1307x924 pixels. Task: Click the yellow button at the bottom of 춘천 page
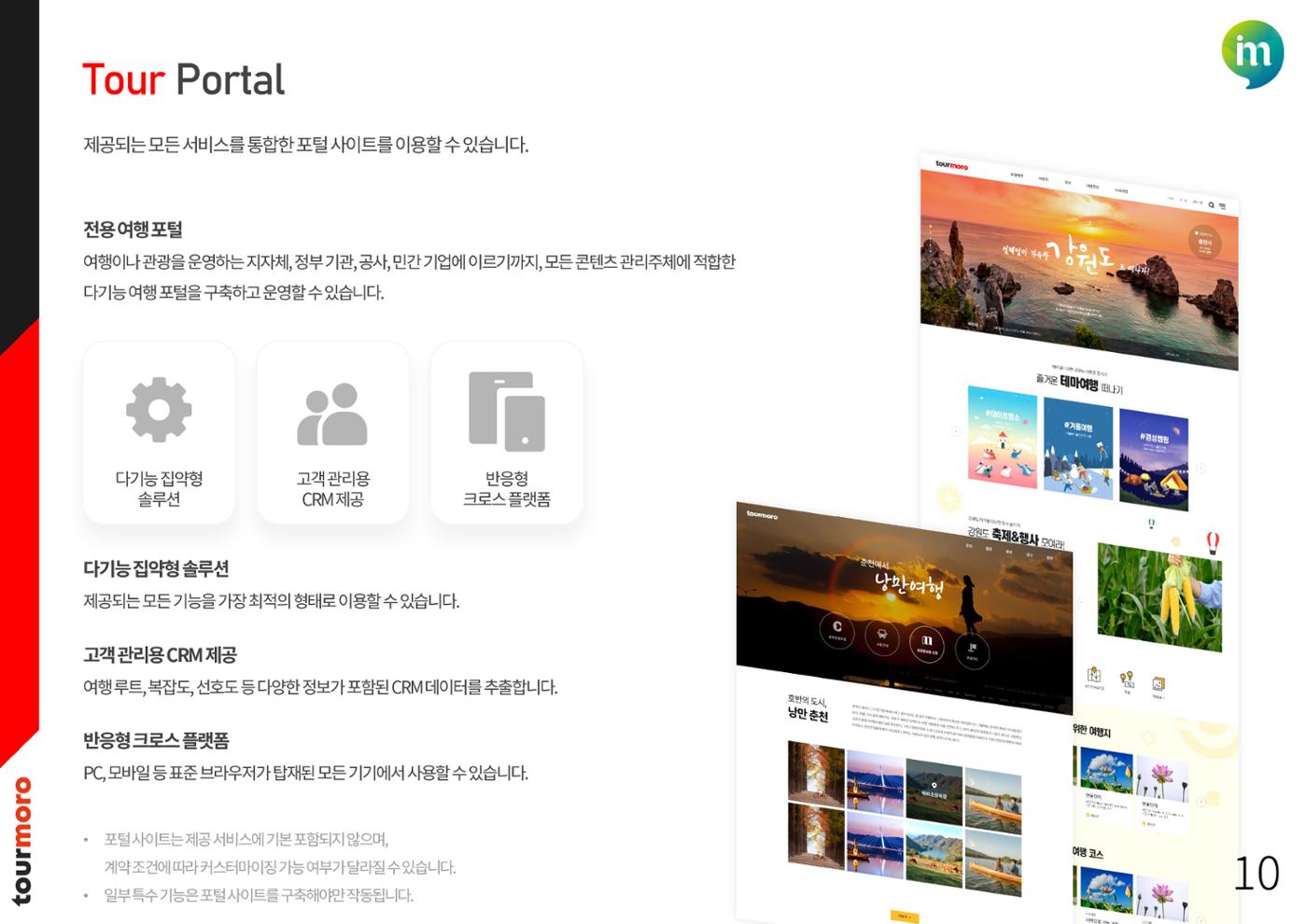tap(905, 917)
